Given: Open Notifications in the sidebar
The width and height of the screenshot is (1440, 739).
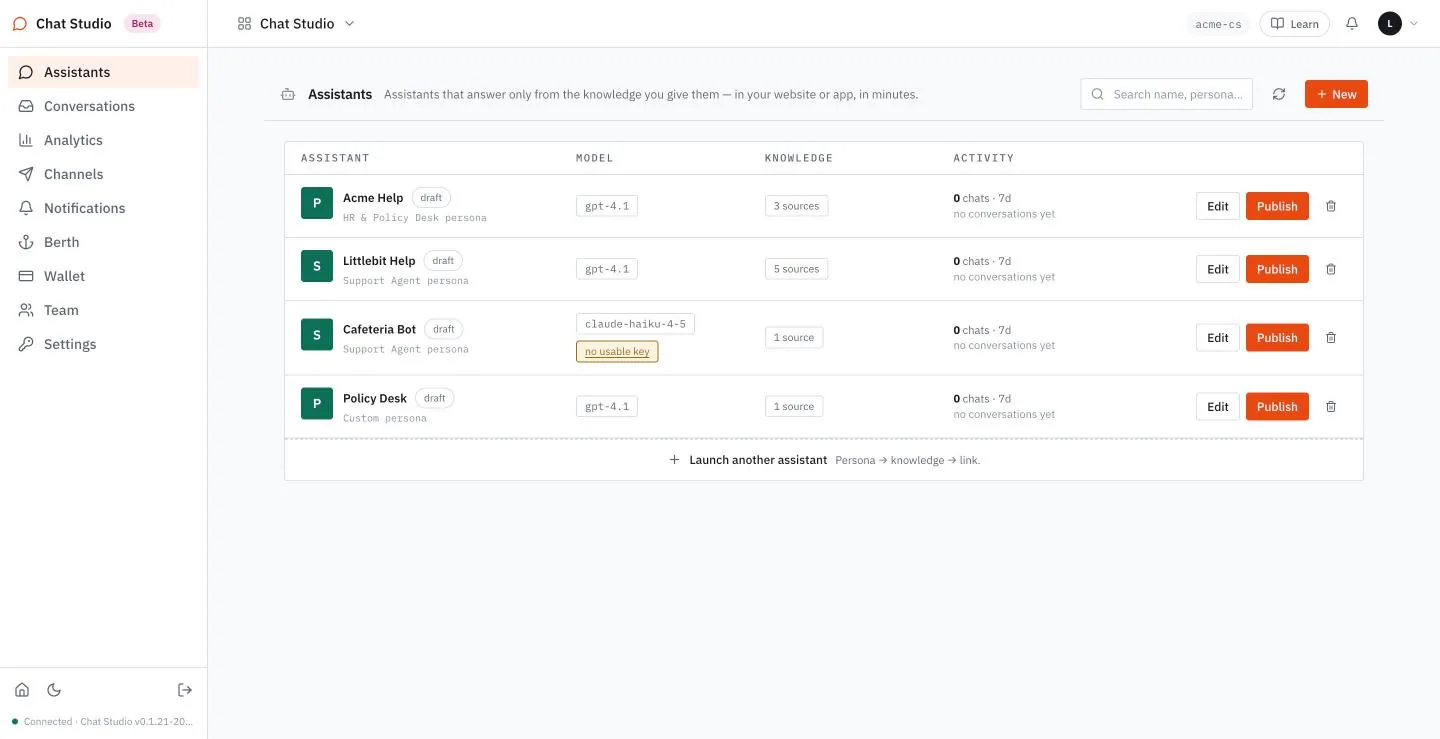Looking at the screenshot, I should pos(104,208).
